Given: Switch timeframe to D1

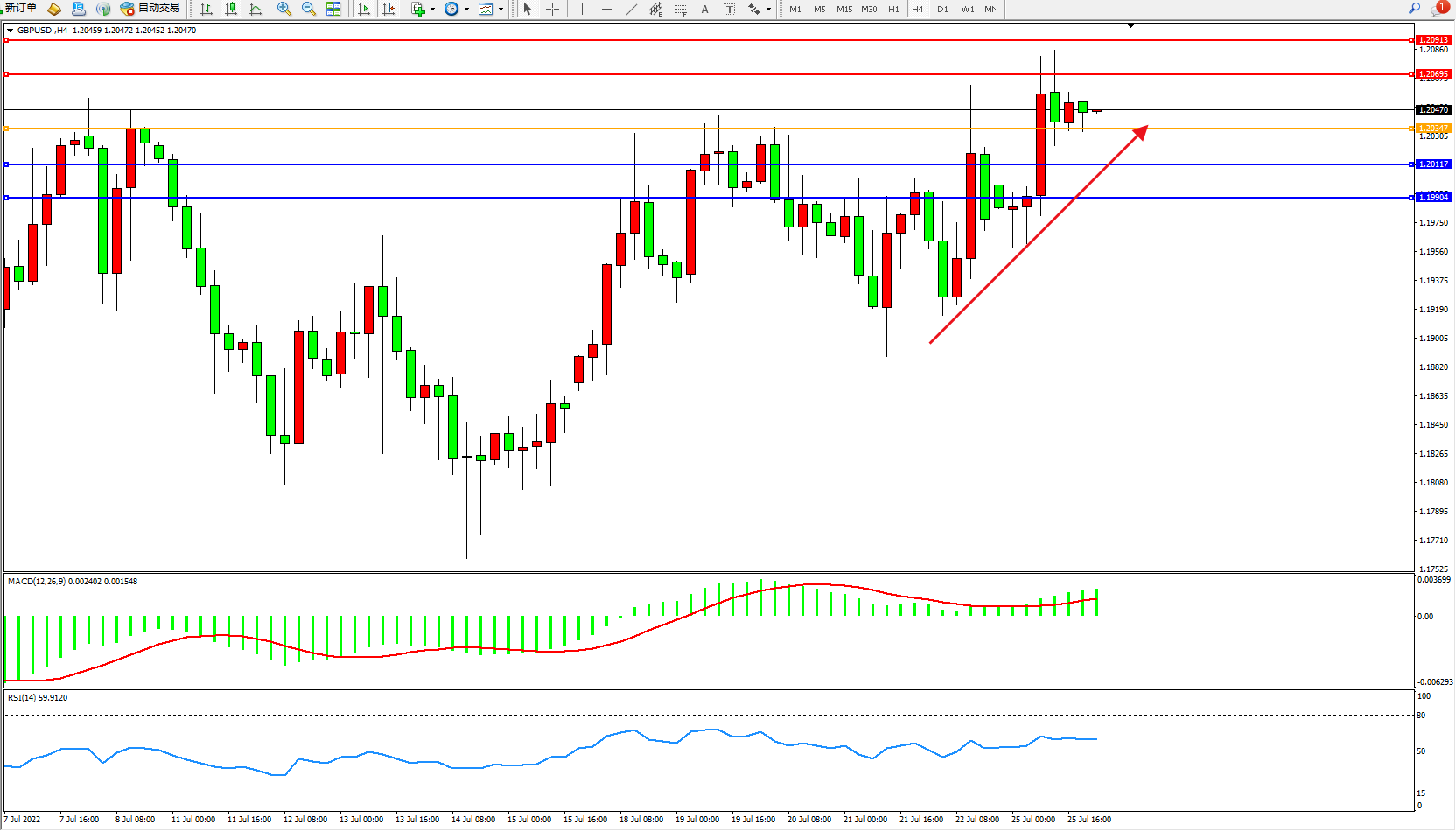Looking at the screenshot, I should pyautogui.click(x=942, y=10).
